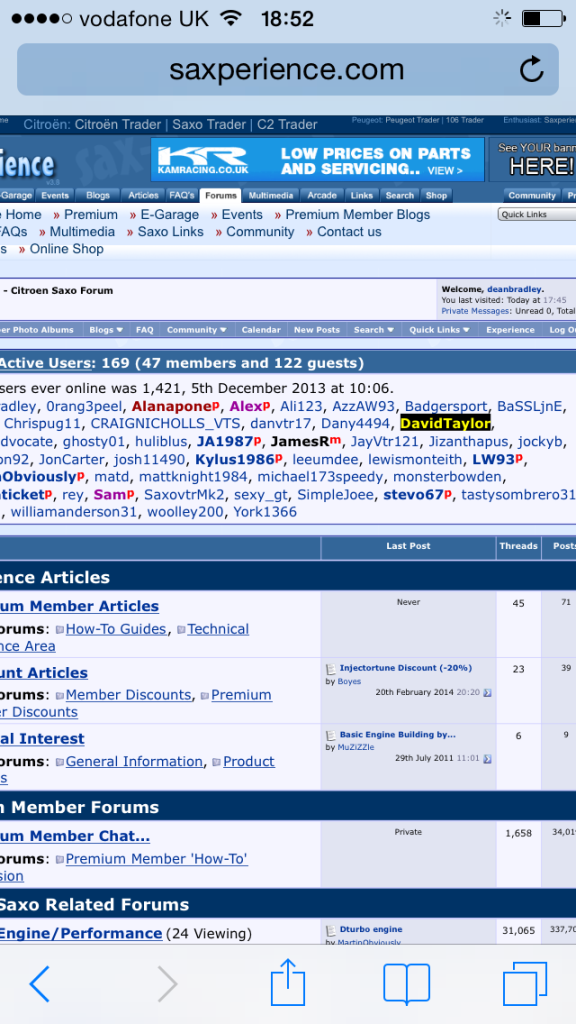The image size is (576, 1024).
Task: Open the E-Garage link in submenu
Action: click(x=170, y=214)
